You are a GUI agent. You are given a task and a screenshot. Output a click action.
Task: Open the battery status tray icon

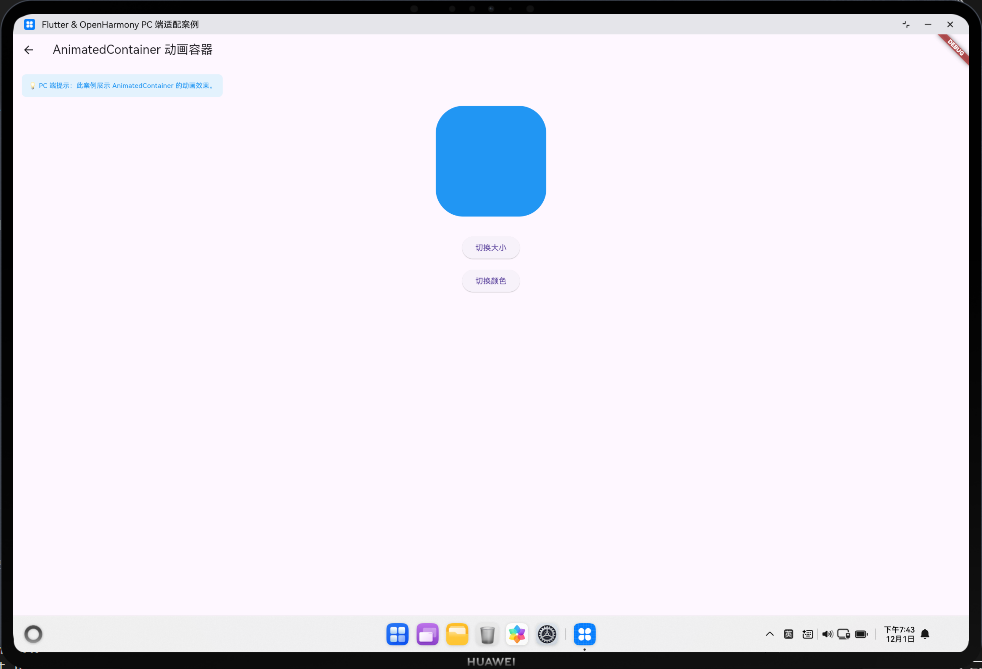point(861,634)
